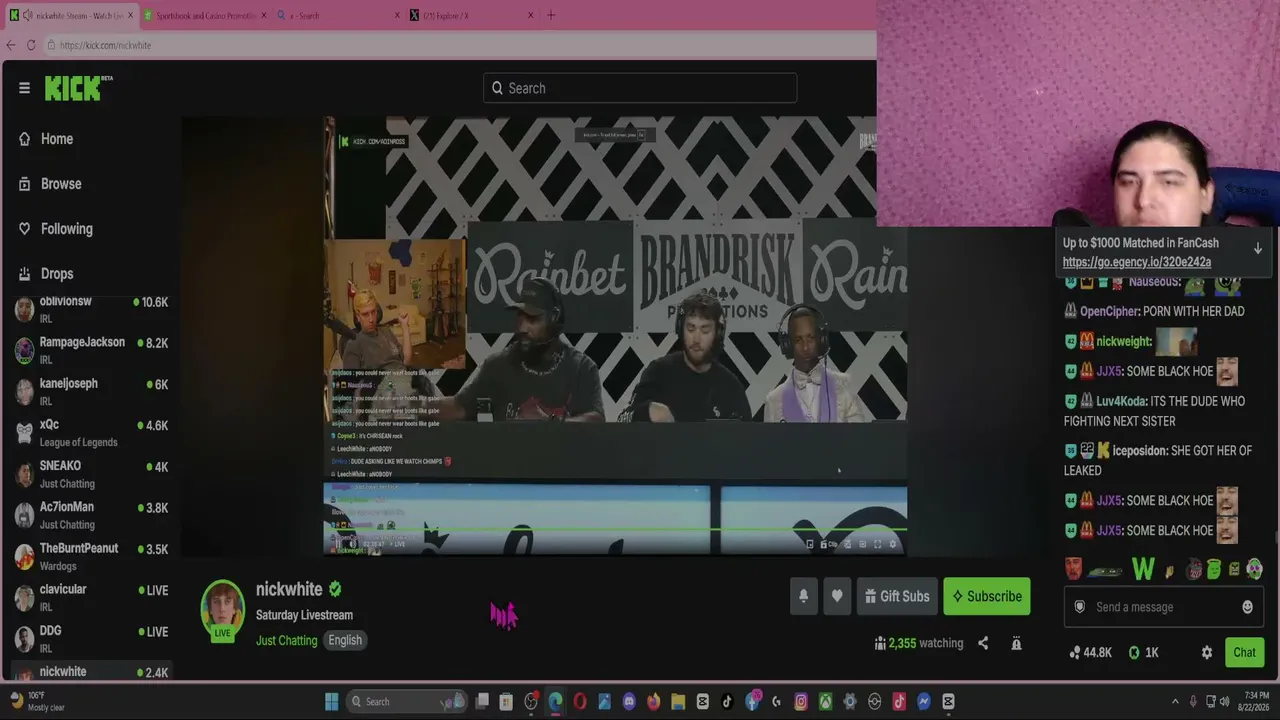Viewport: 1280px width, 720px height.
Task: Click the DDG avatar in sidebar
Action: click(x=24, y=639)
